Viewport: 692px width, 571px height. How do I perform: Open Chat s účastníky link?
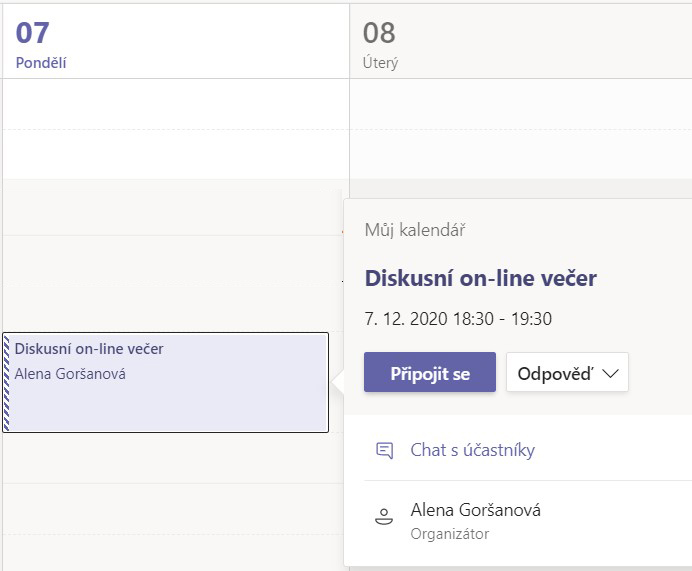472,450
